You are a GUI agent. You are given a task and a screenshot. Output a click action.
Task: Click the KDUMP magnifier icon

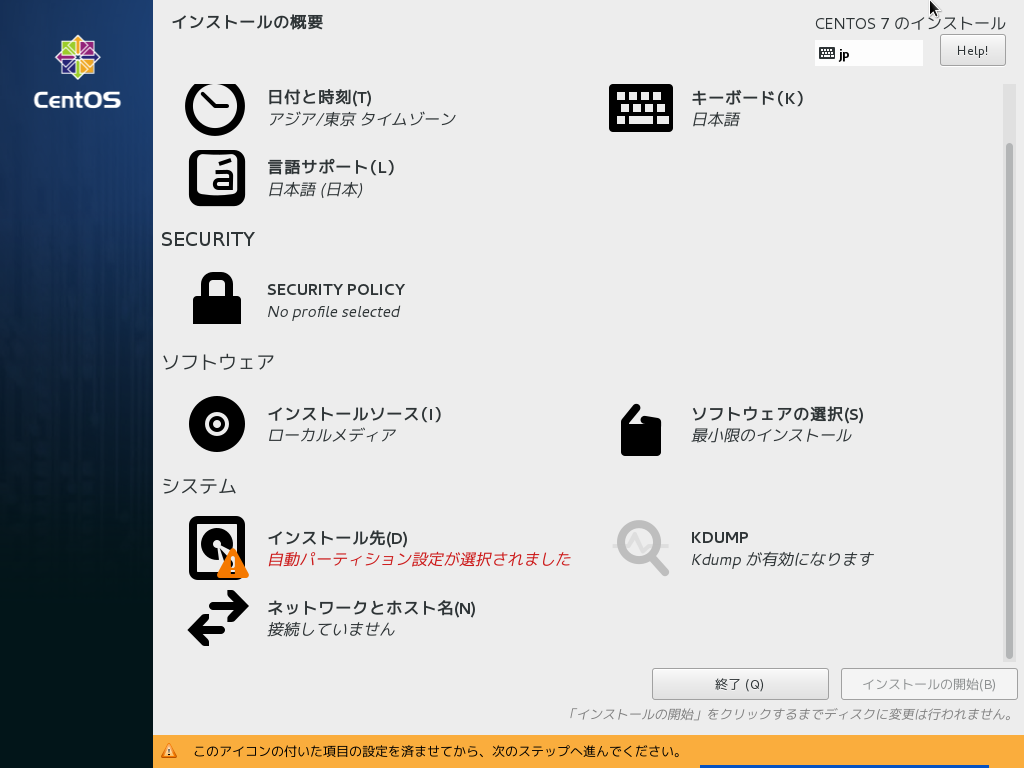coord(642,547)
